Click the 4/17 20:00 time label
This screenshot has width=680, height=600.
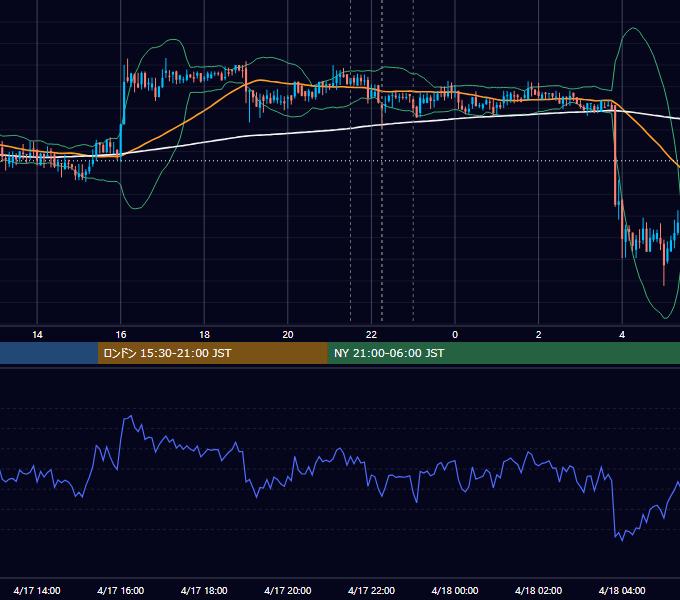click(x=288, y=590)
